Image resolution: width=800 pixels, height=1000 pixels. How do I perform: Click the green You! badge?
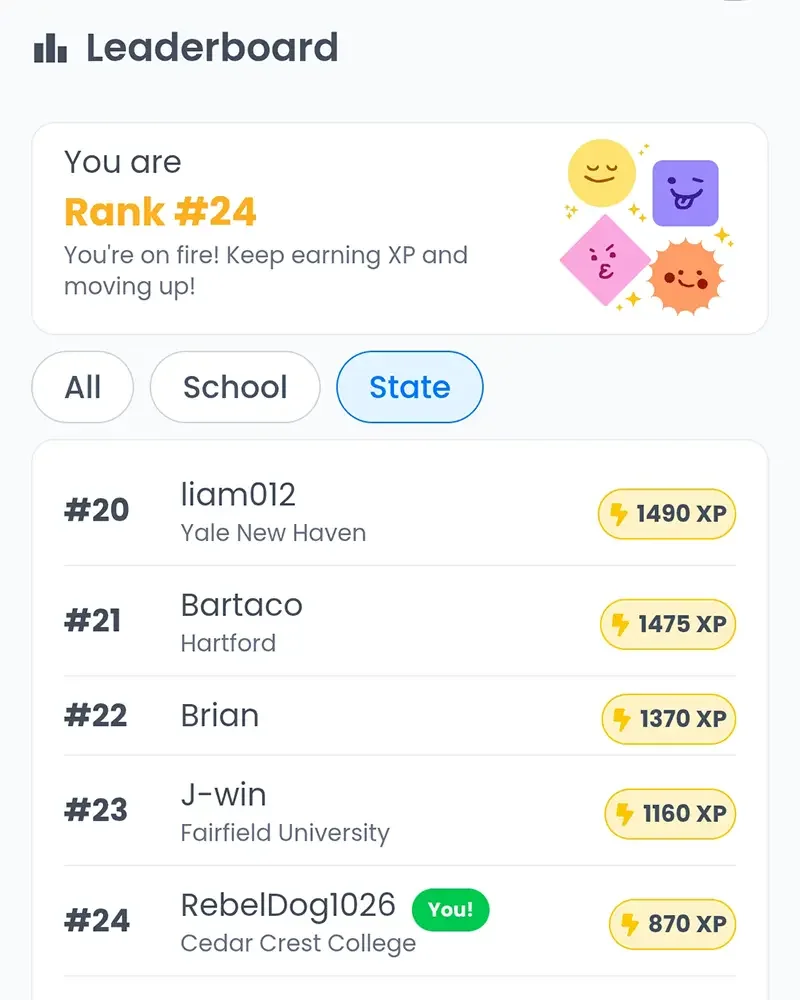pos(450,909)
